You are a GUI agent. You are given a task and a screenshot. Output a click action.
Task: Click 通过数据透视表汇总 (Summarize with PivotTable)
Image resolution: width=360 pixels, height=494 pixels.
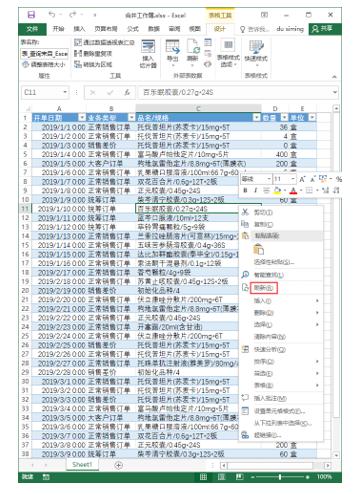(104, 42)
